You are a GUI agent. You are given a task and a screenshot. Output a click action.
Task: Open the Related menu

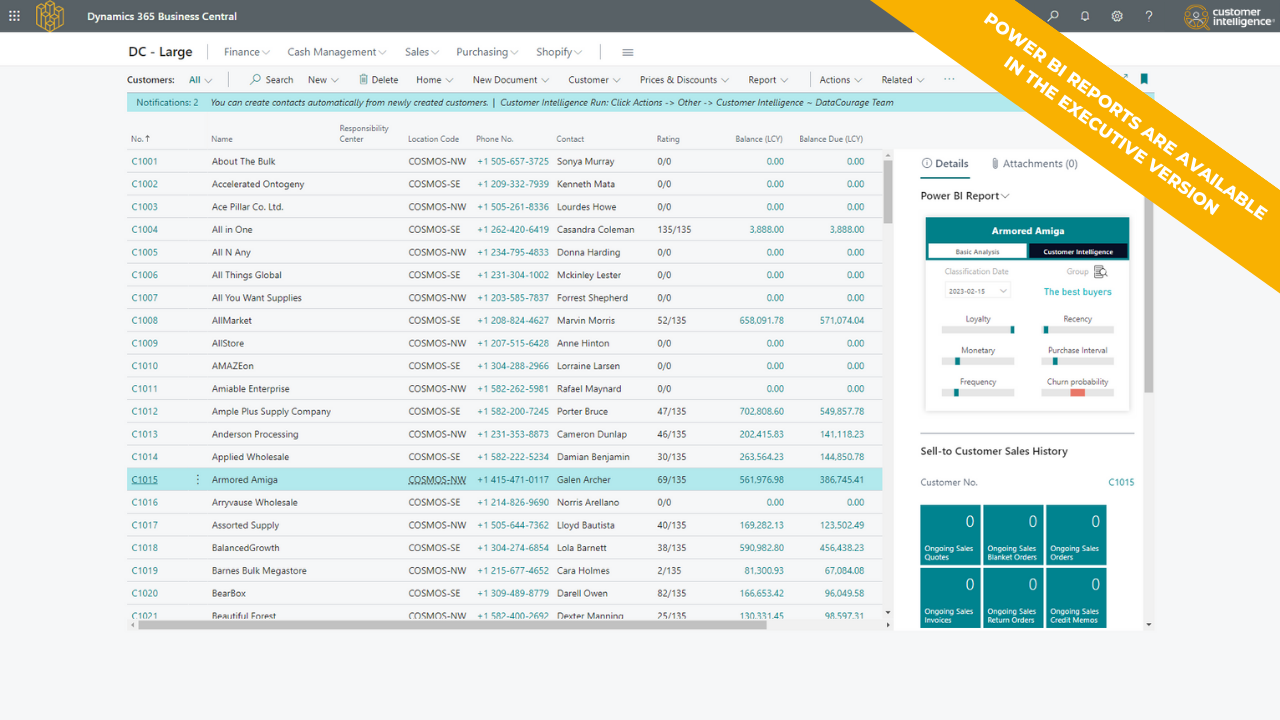pyautogui.click(x=903, y=80)
